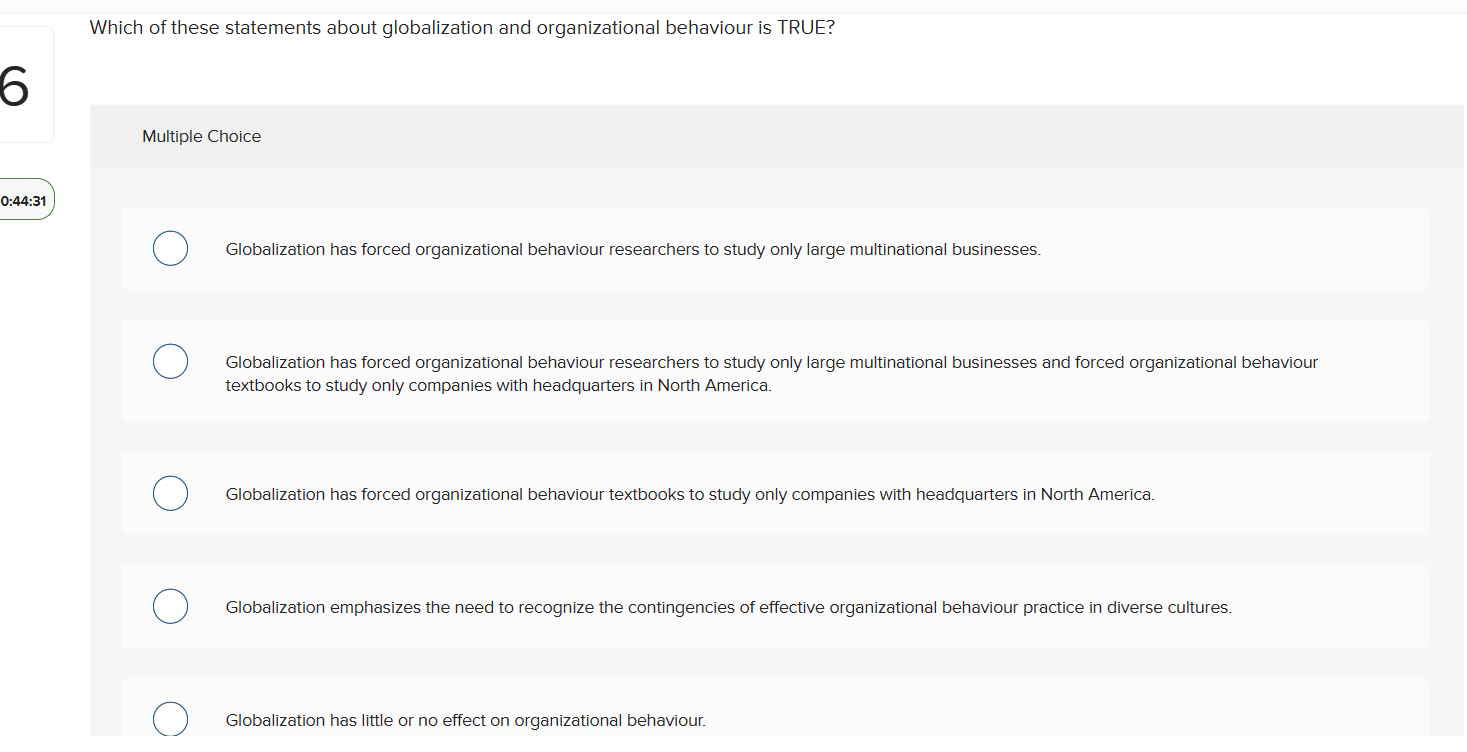This screenshot has width=1467, height=752.
Task: Click the second answer option's text block
Action: tap(772, 372)
